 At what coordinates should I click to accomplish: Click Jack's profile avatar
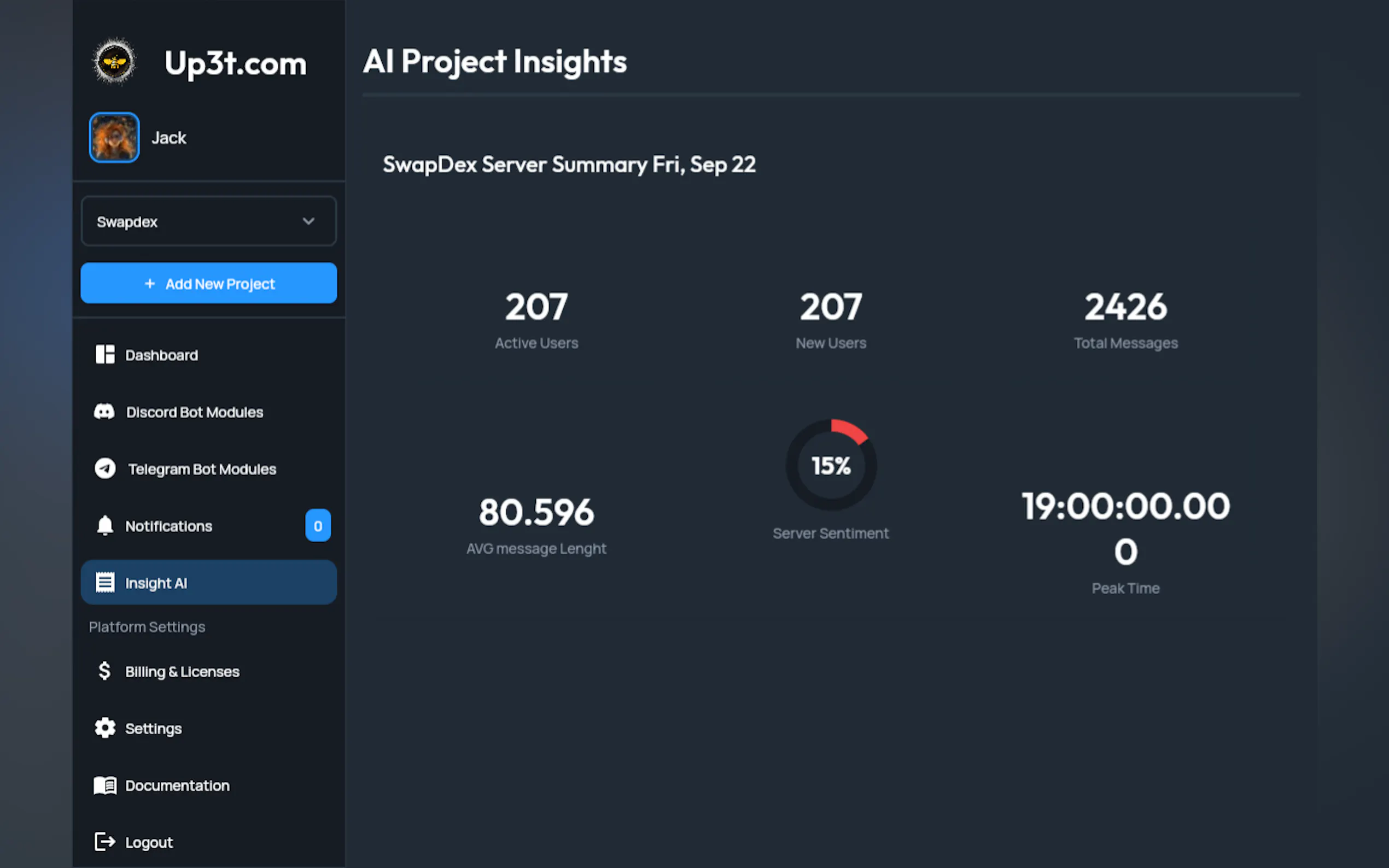[x=114, y=137]
